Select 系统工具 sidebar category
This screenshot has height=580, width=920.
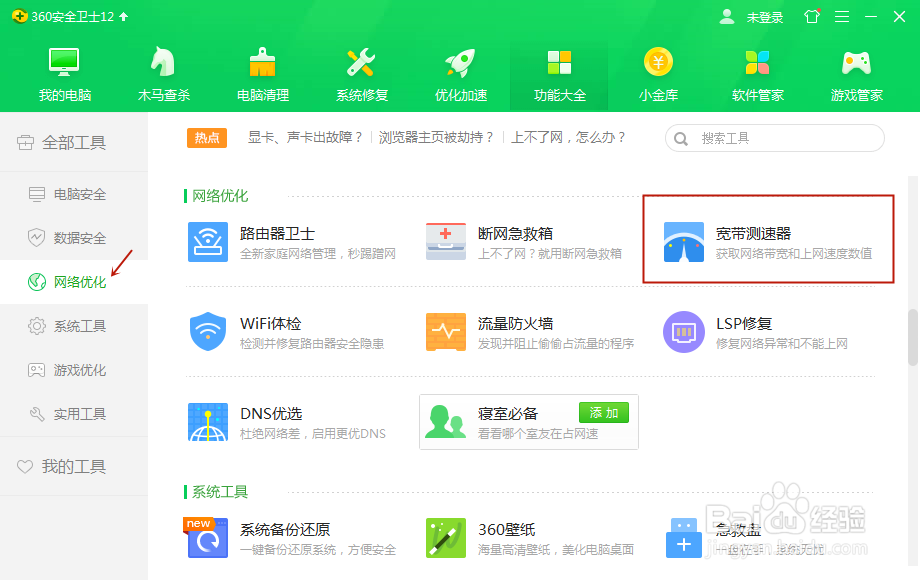click(74, 326)
